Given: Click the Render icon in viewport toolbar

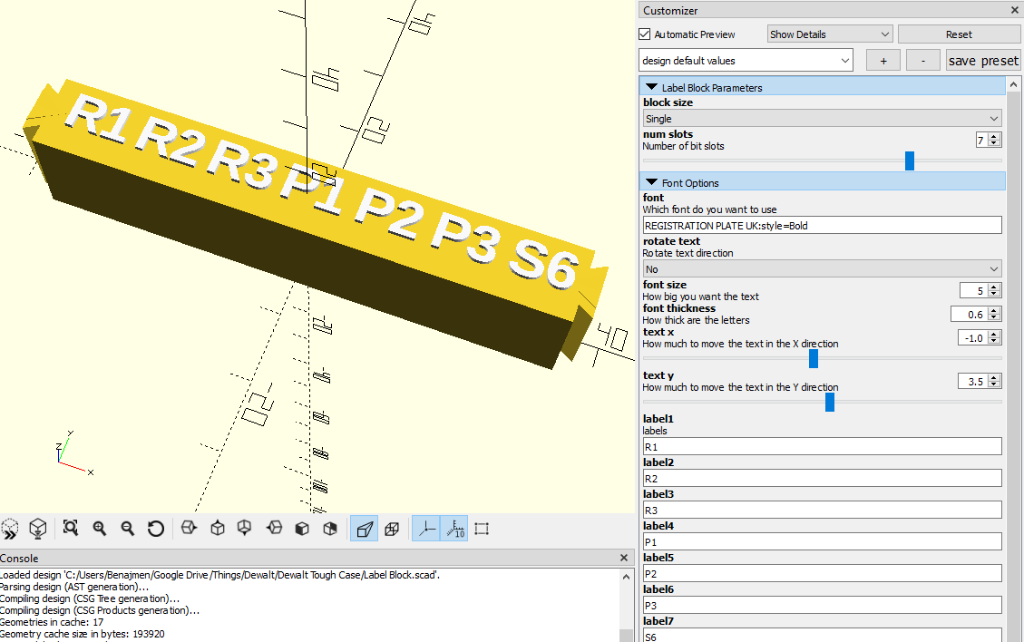Looking at the screenshot, I should pos(38,529).
